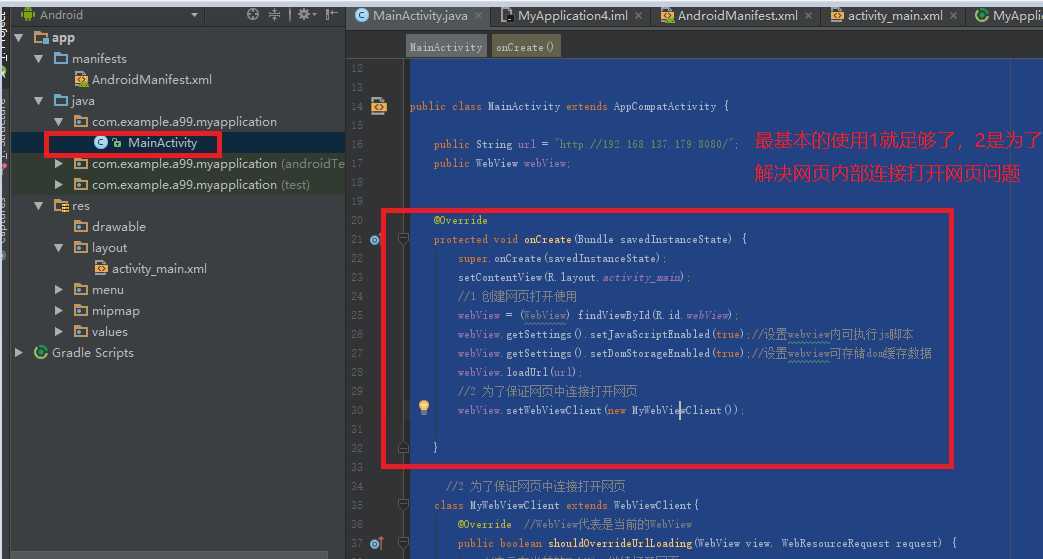Click the class icon on MainActivity.java tab

pos(362,15)
